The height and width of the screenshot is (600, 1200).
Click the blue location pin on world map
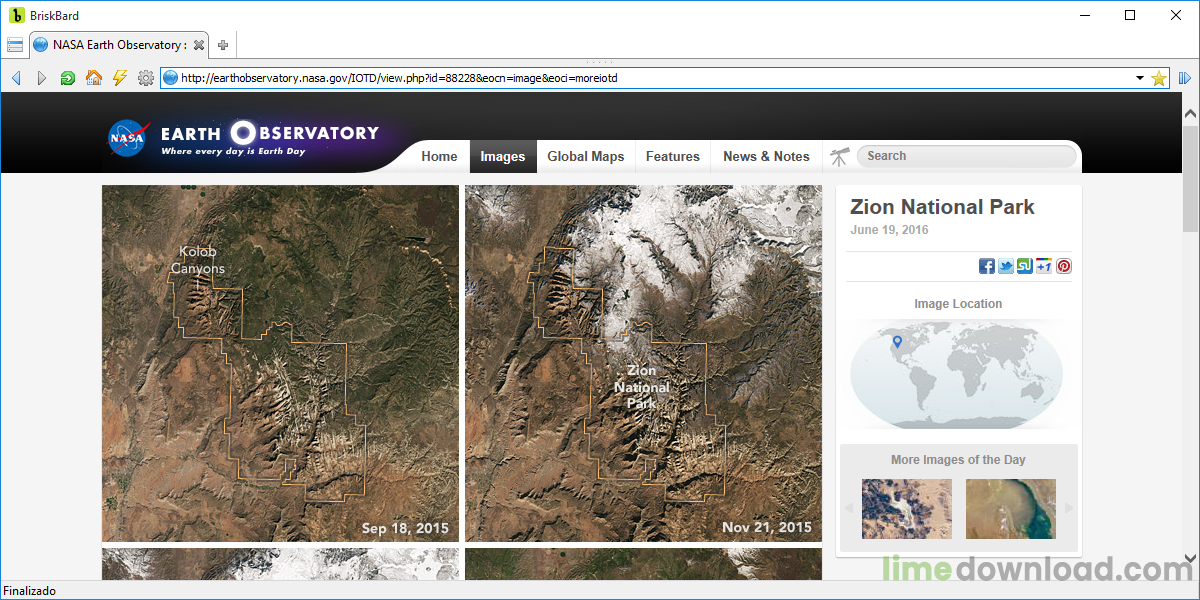(897, 342)
